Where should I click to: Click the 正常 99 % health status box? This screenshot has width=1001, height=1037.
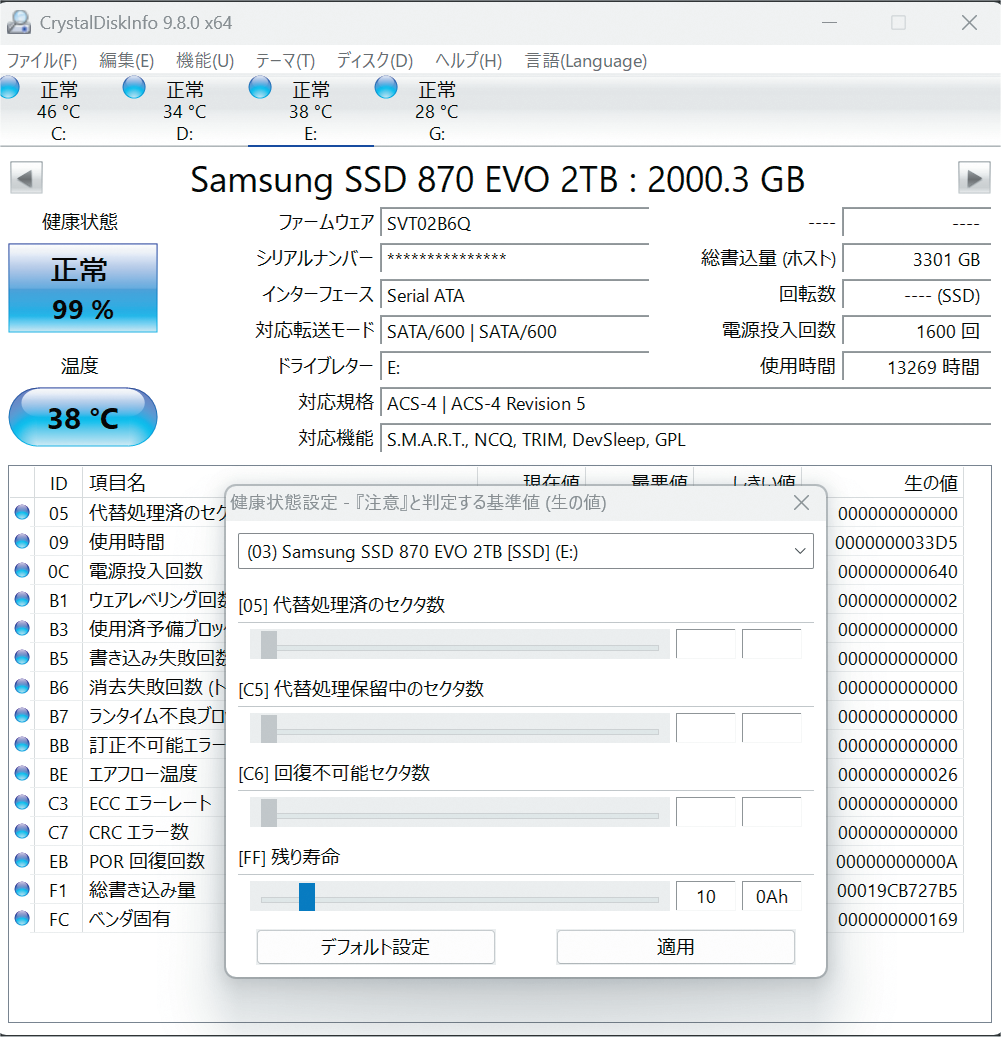tap(83, 288)
